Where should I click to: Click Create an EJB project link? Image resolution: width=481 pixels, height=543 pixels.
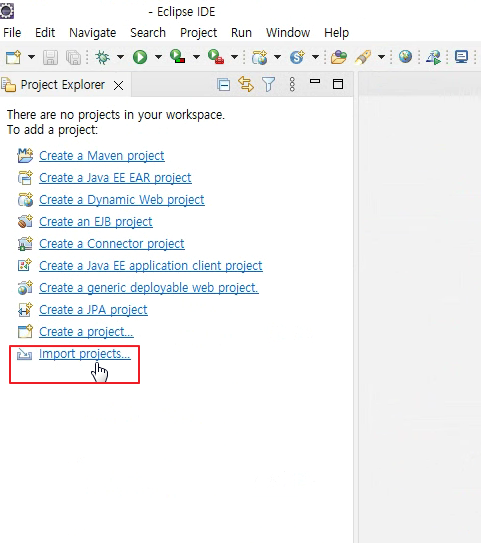[x=96, y=222]
